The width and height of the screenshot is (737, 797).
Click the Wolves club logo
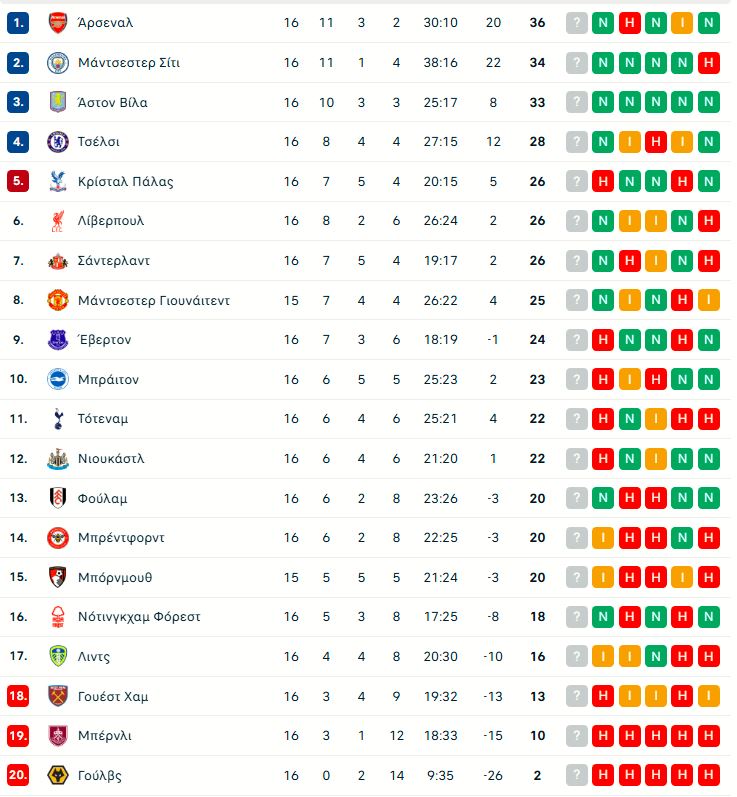coord(58,775)
